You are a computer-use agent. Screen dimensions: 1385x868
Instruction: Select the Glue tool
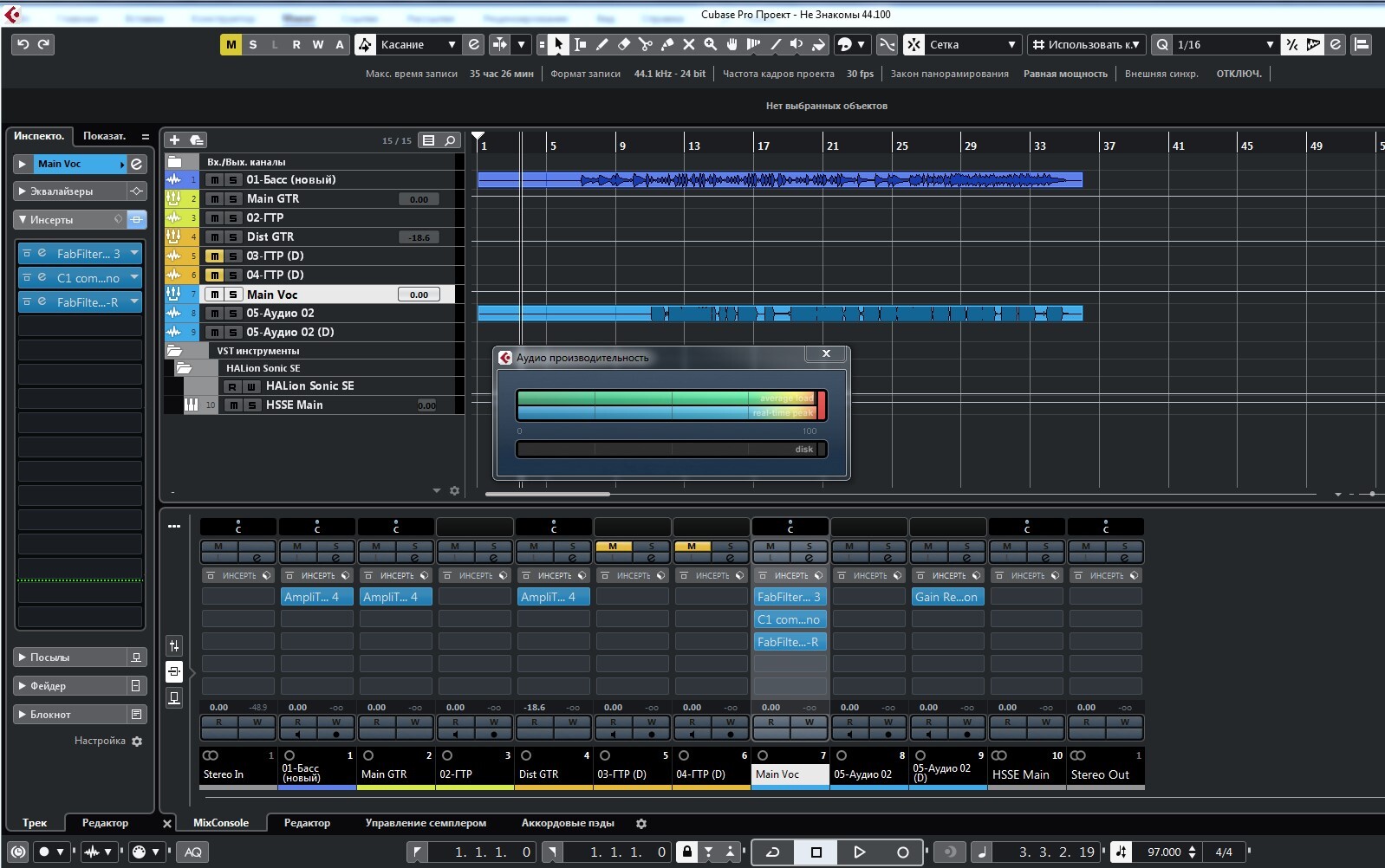[667, 44]
